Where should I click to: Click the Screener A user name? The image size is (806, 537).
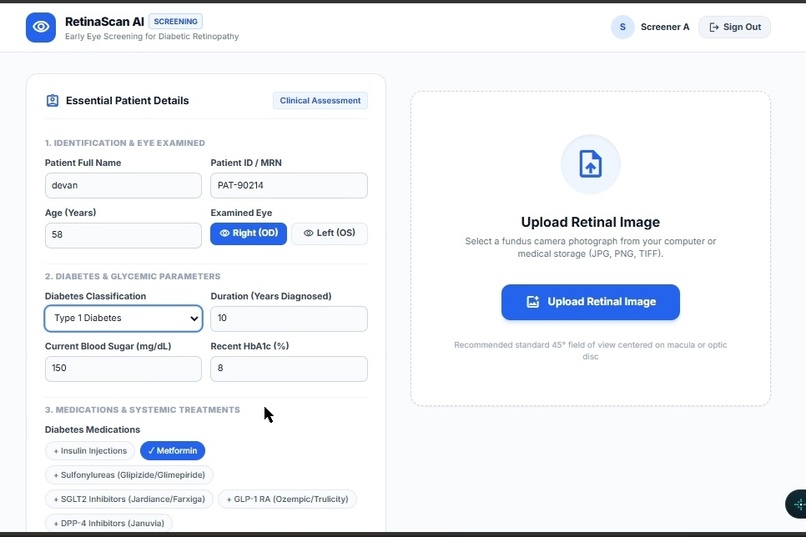pos(665,27)
